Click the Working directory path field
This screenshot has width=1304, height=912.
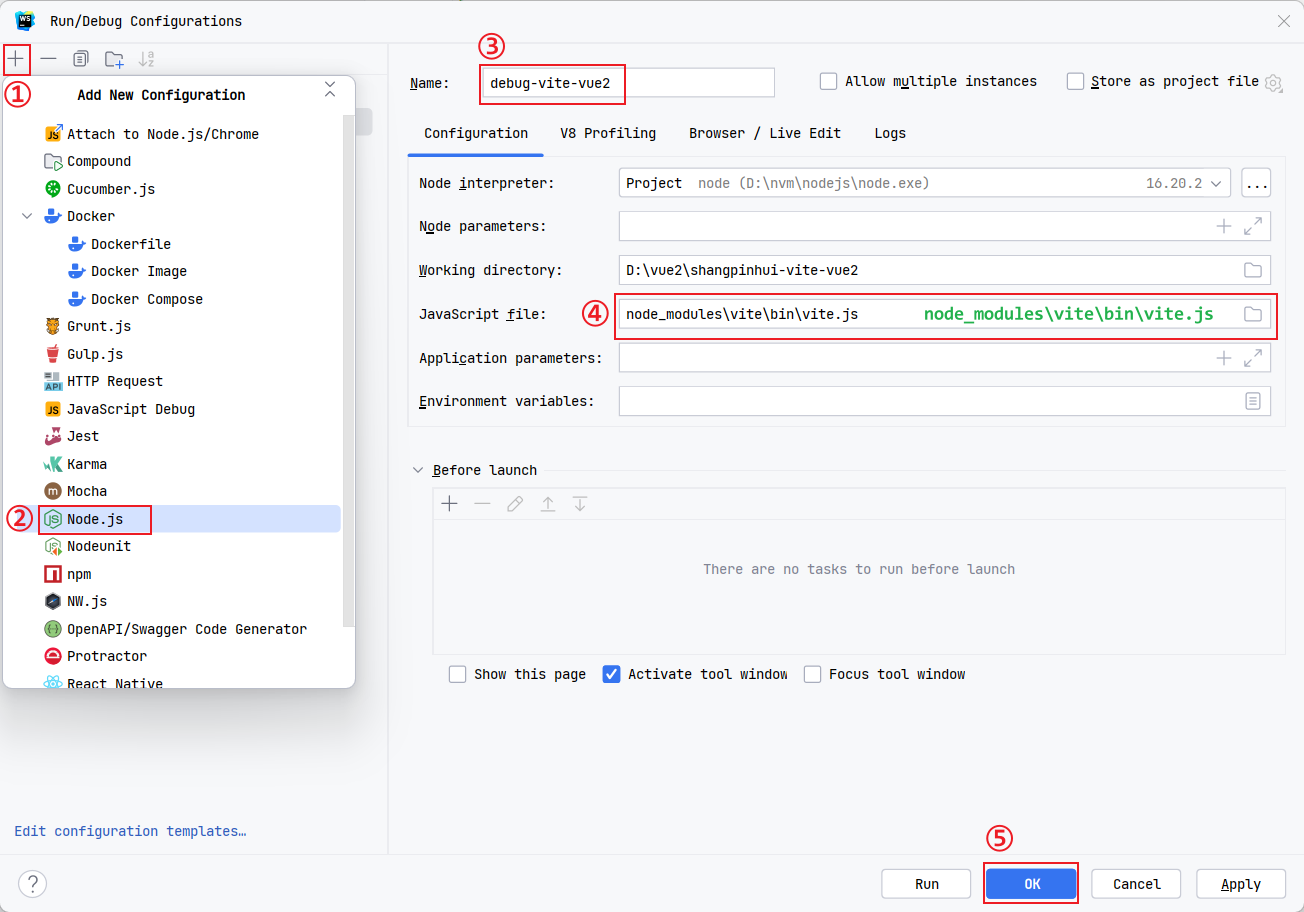(x=944, y=270)
